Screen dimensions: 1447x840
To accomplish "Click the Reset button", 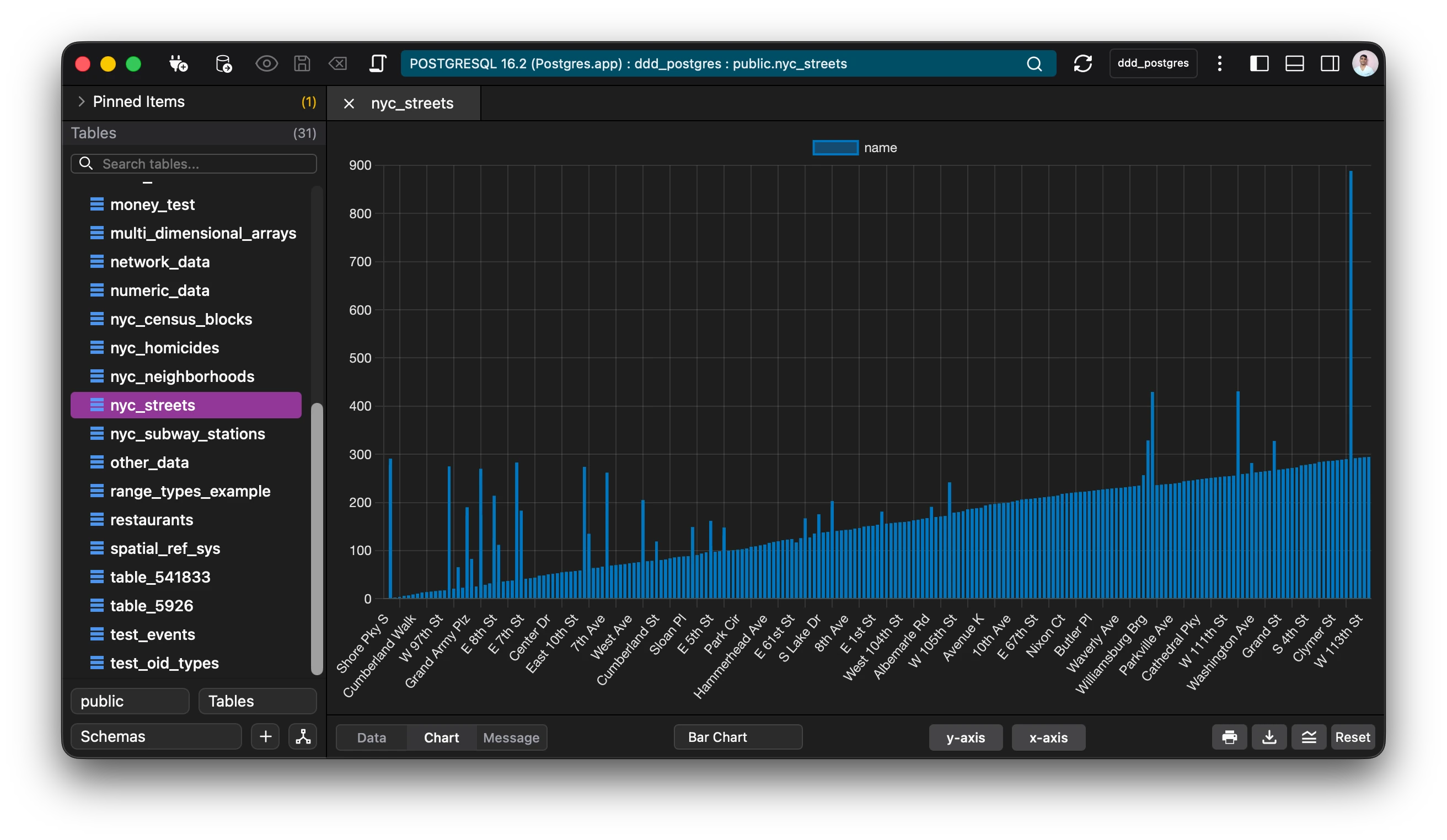I will [x=1352, y=737].
